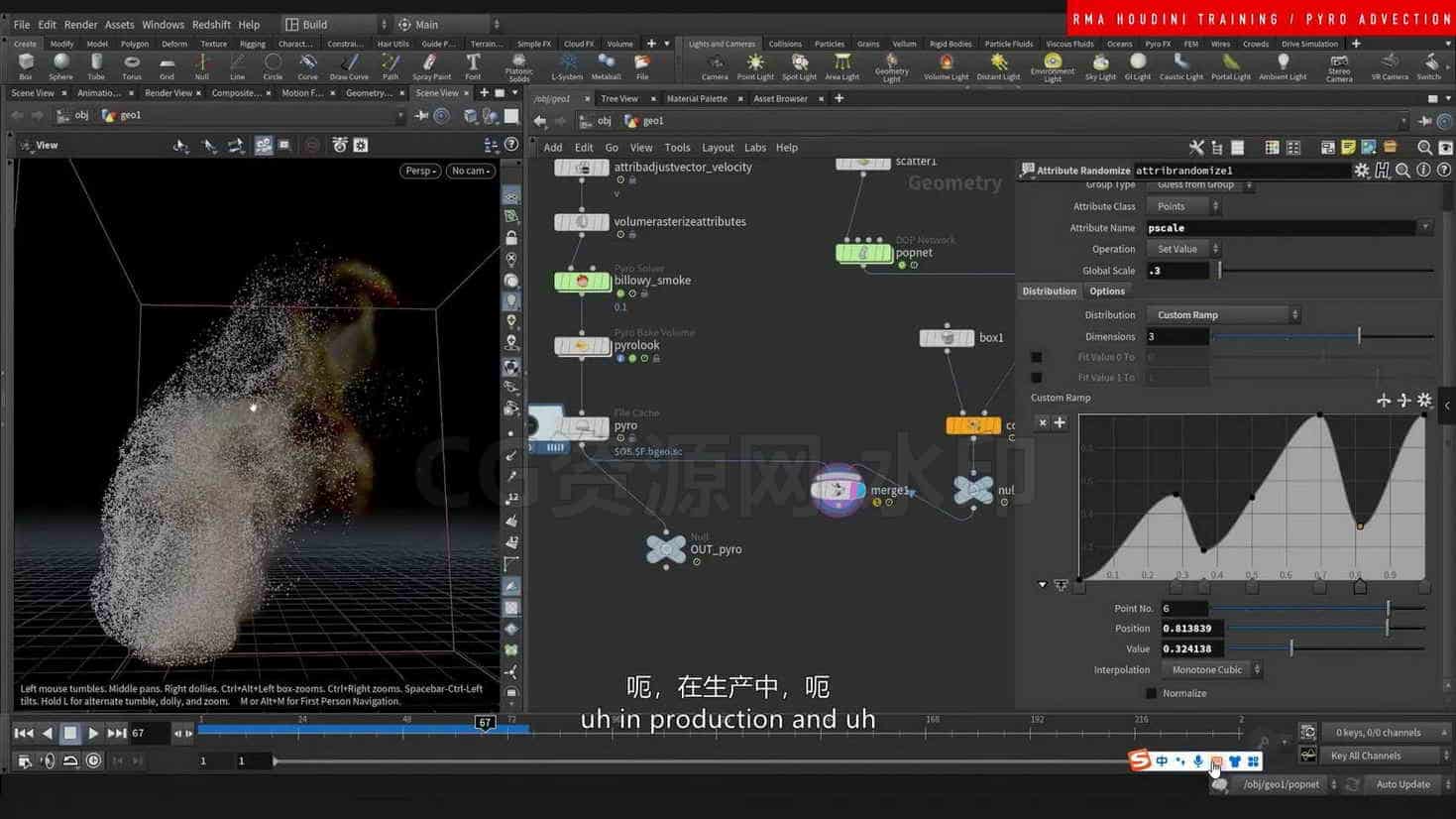Play the timeline forward
This screenshot has width=1456, height=819.
tap(93, 733)
